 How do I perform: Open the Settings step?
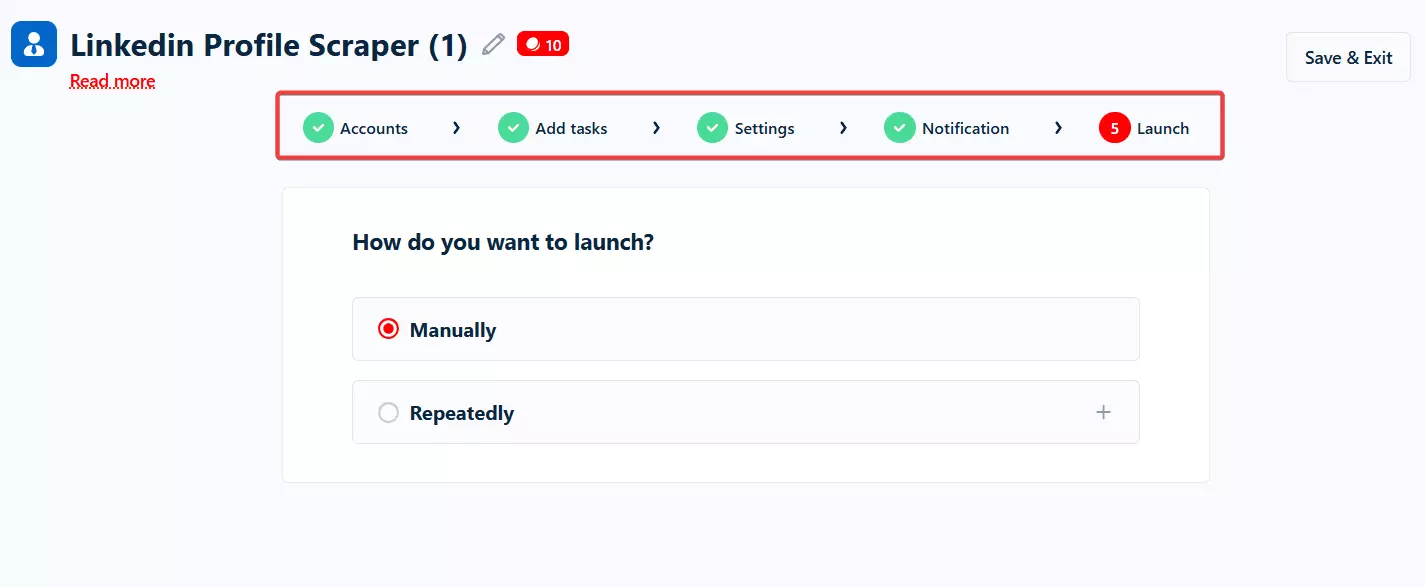click(x=764, y=129)
